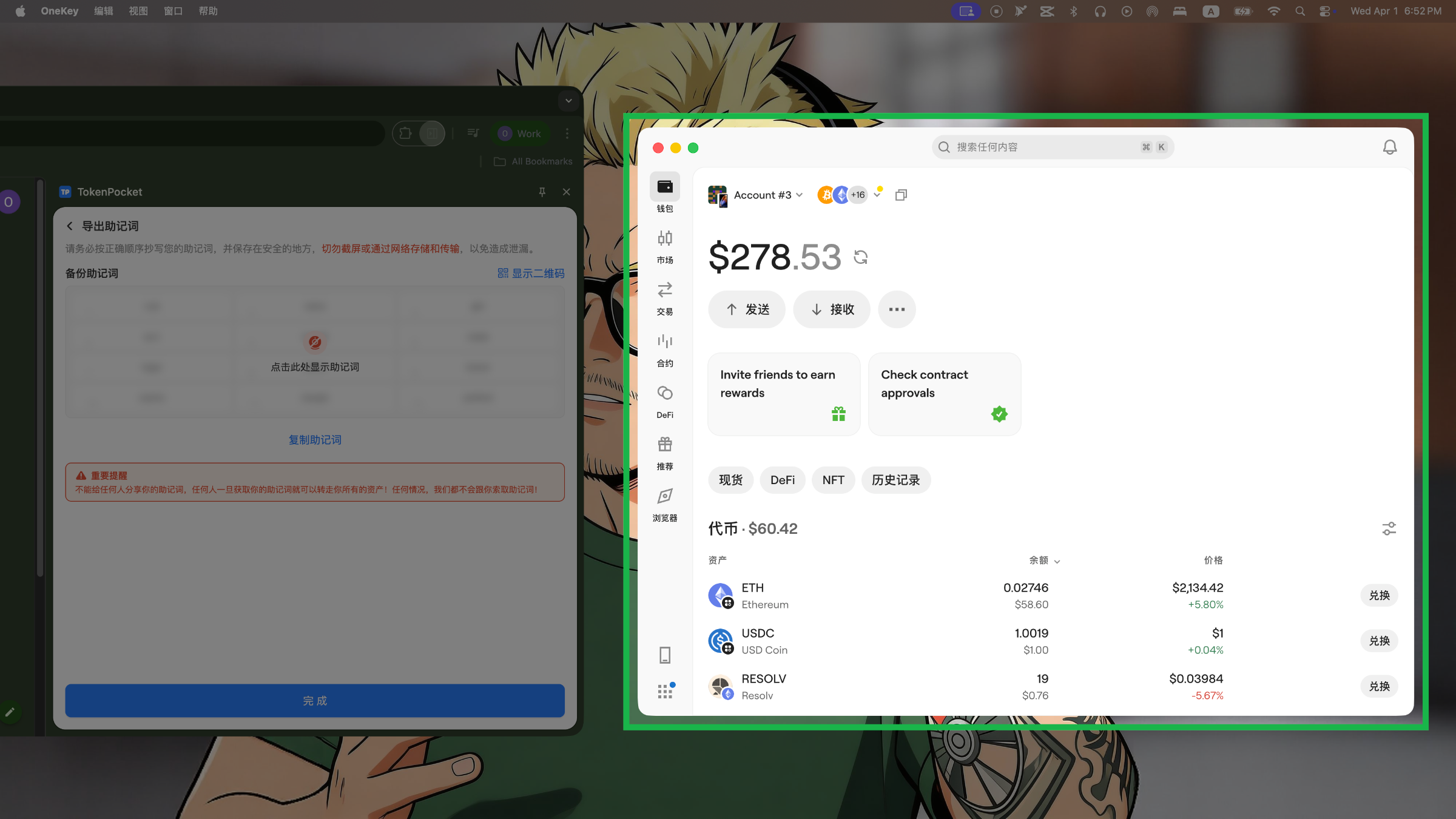Toggle the browser side panel icon

432,133
